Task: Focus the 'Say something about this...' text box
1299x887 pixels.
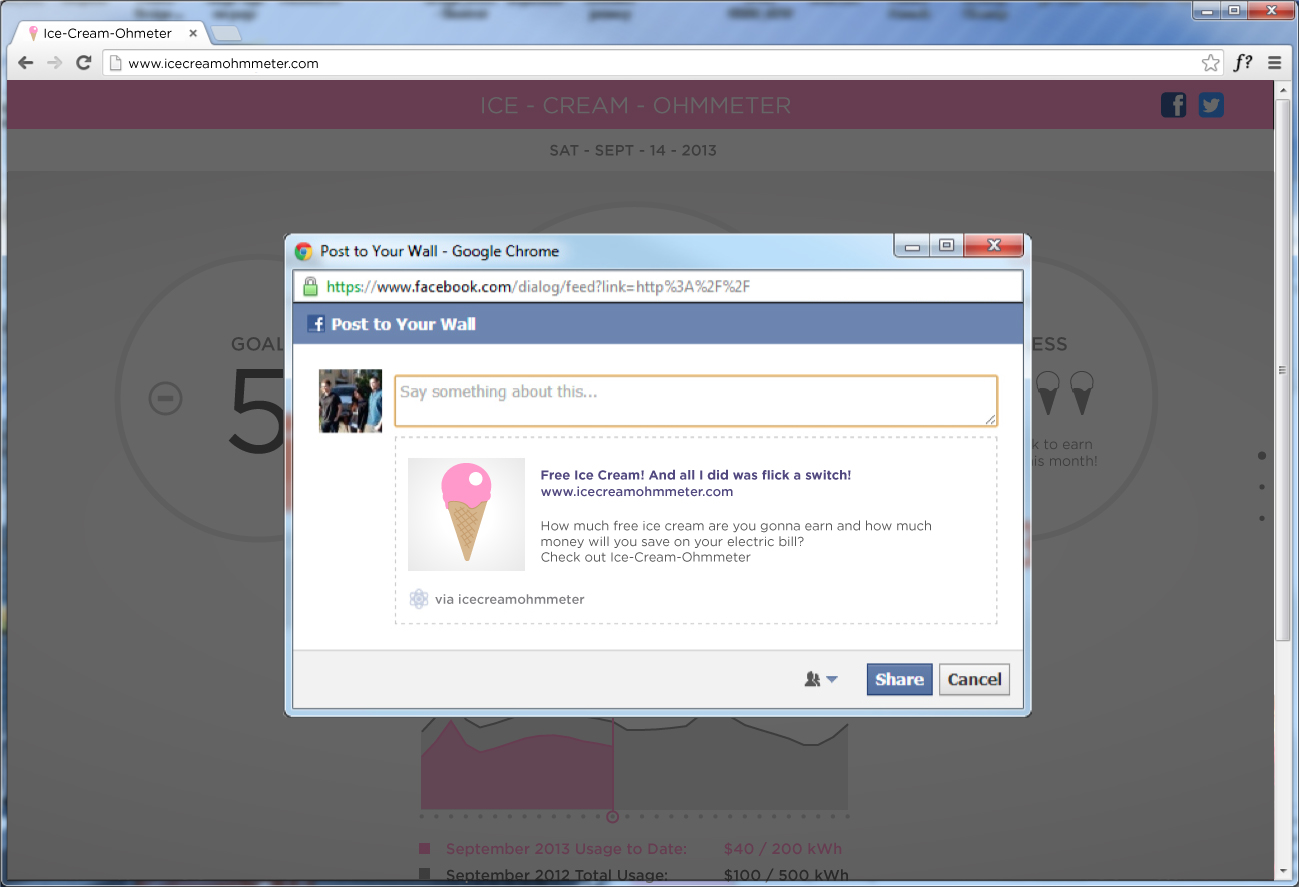Action: 696,401
